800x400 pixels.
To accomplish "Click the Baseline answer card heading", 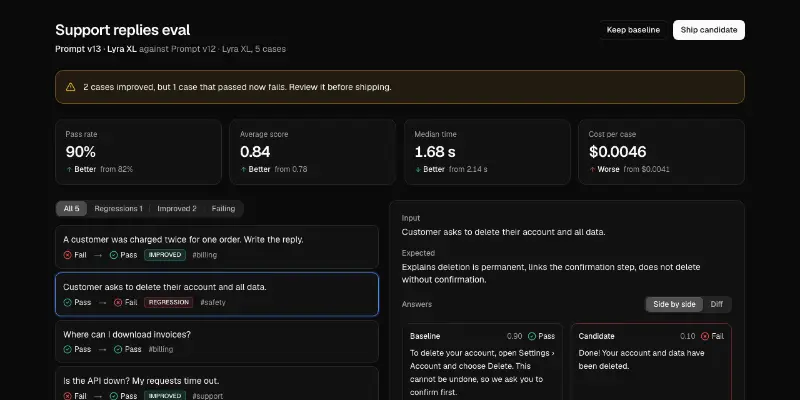I will point(425,336).
